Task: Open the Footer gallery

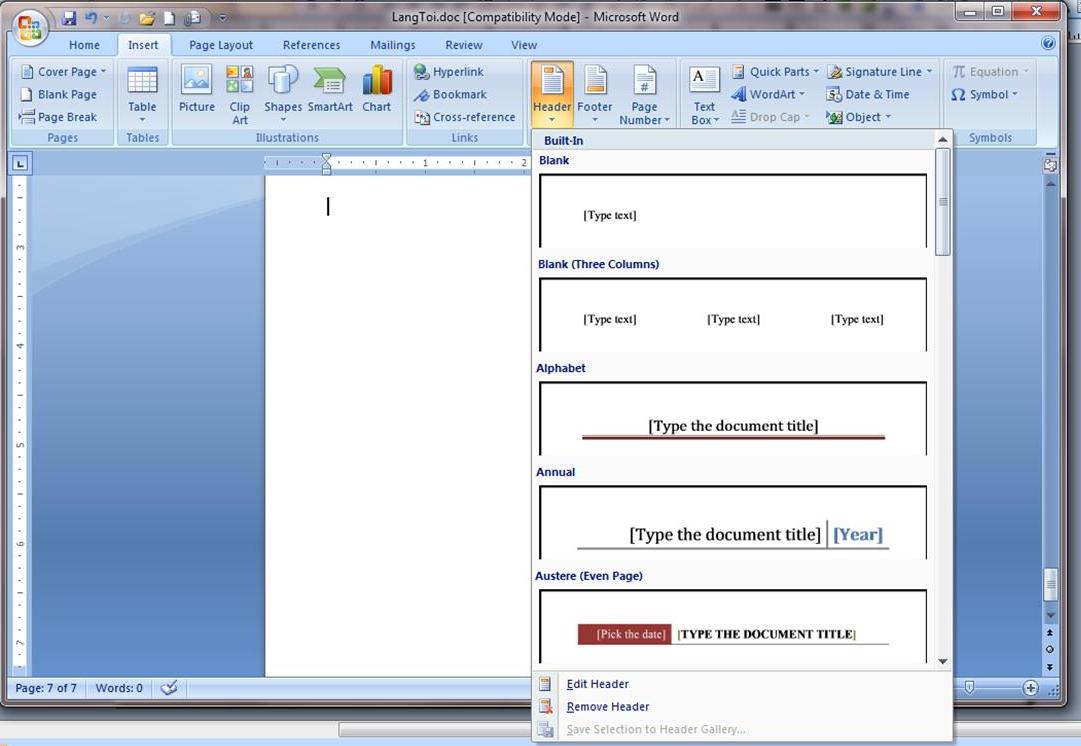Action: click(x=594, y=94)
